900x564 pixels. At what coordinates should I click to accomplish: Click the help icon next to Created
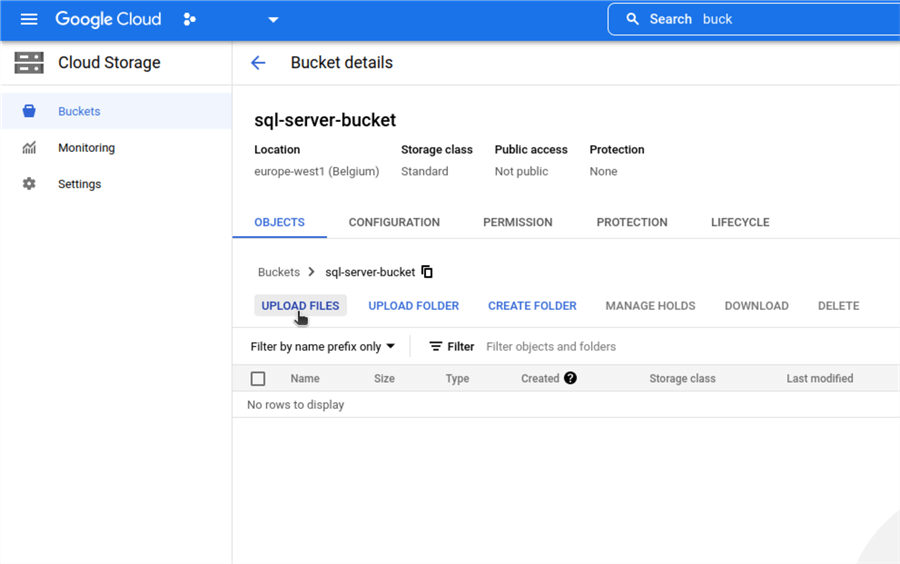[x=570, y=378]
